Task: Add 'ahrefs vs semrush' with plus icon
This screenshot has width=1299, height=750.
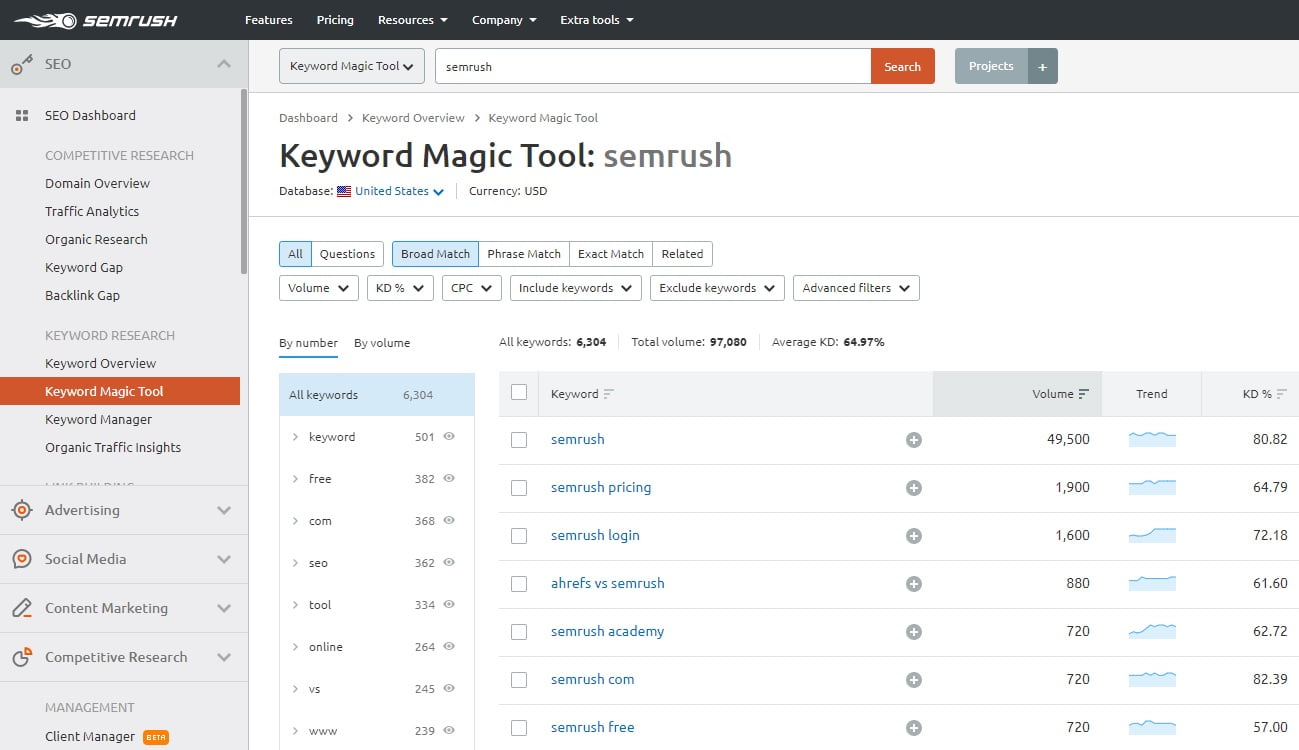Action: [x=913, y=584]
